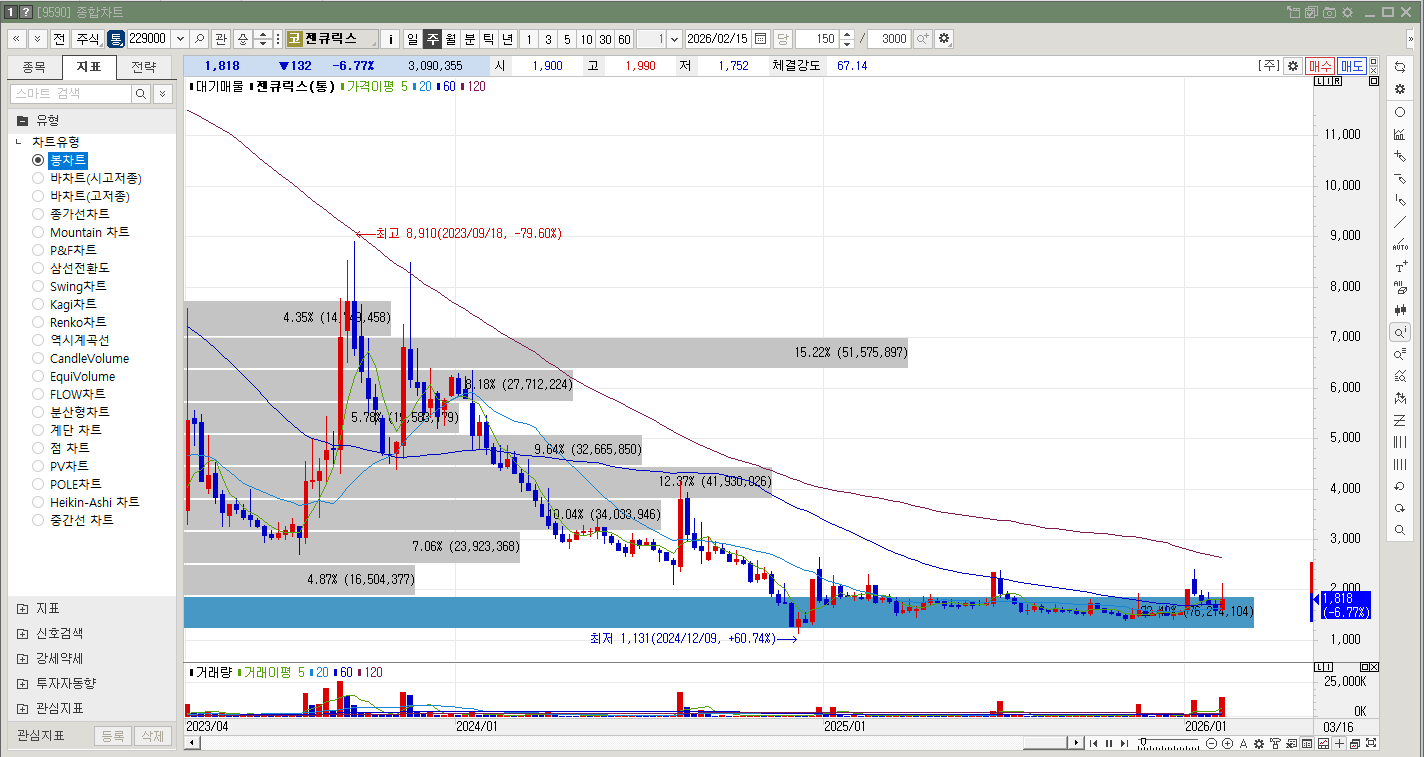Select the text annotation tool
Screen dimensions: 1424x757
point(1400,267)
